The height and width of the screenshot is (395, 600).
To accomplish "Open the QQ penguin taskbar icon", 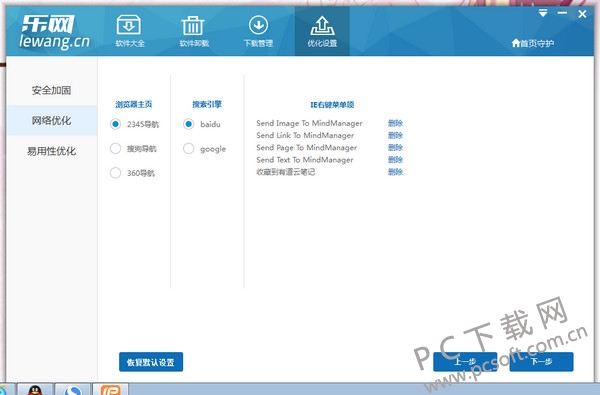I will coord(35,389).
